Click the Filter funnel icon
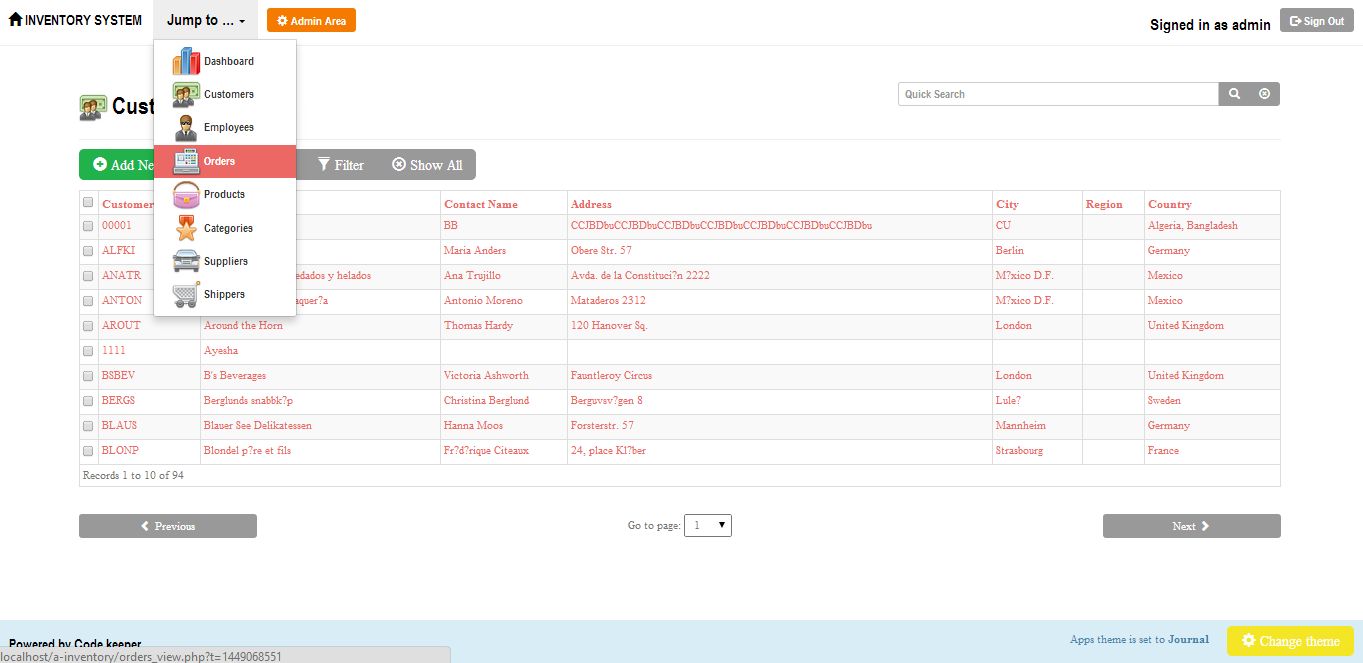 [324, 165]
